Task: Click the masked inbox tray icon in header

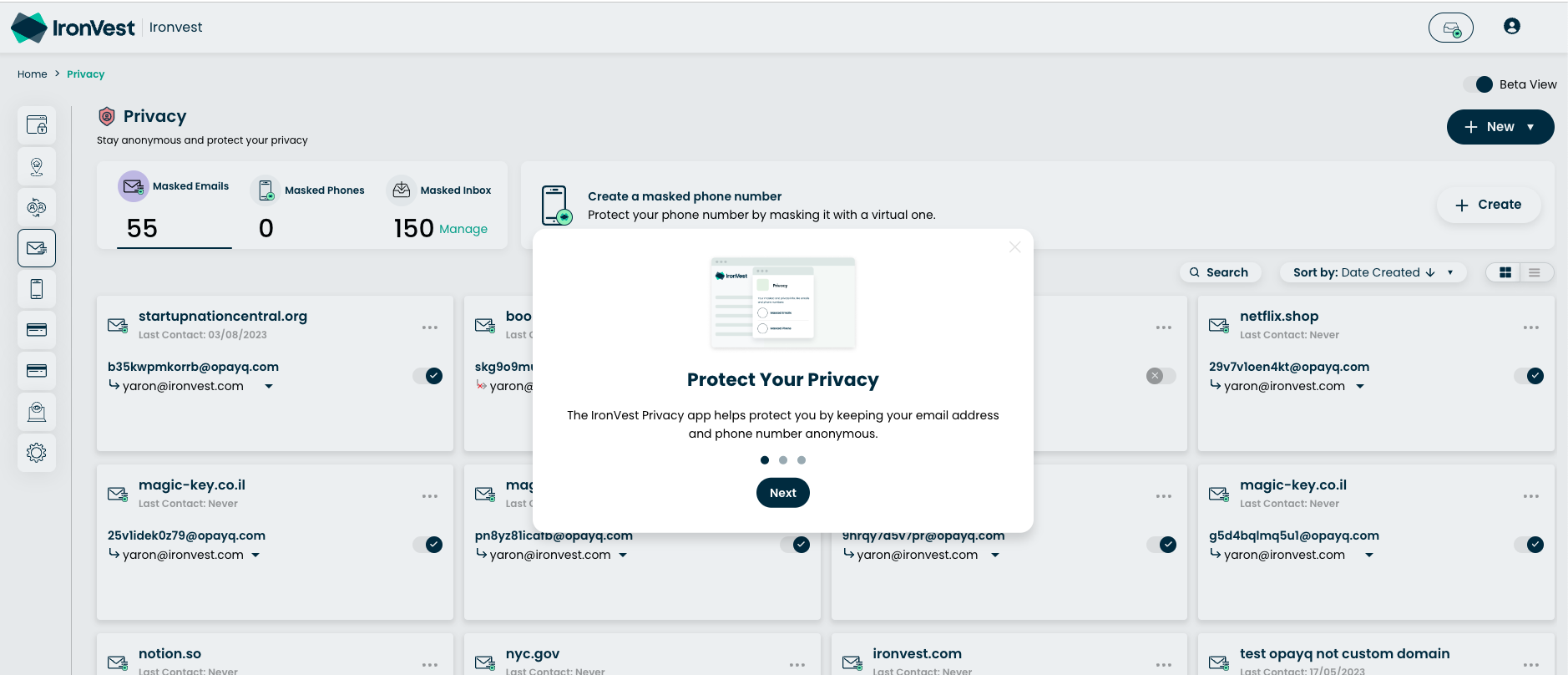Action: tap(1451, 28)
